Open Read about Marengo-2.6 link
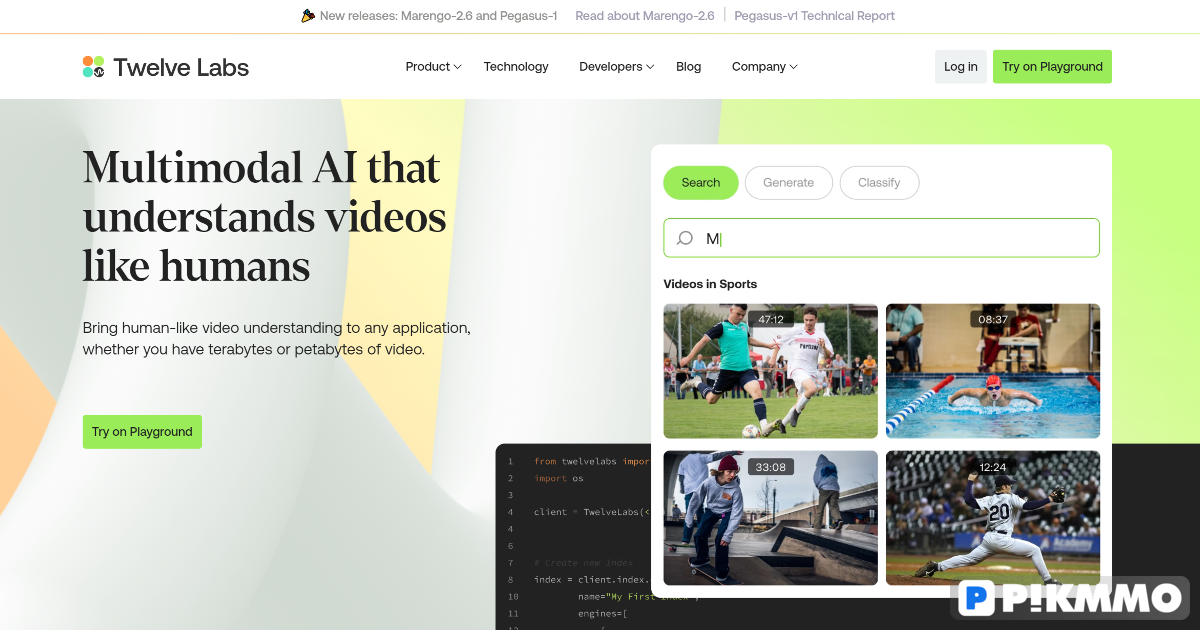 click(x=645, y=16)
